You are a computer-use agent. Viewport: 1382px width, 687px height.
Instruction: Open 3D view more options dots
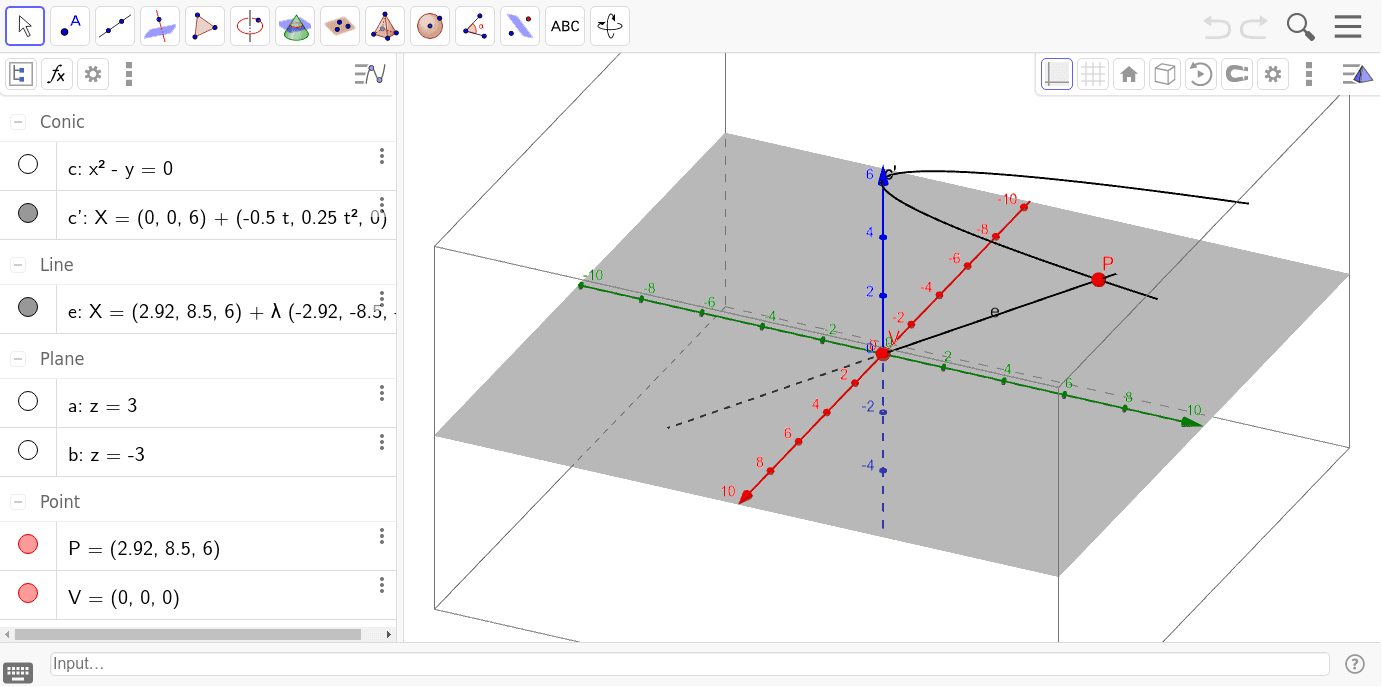point(1309,74)
